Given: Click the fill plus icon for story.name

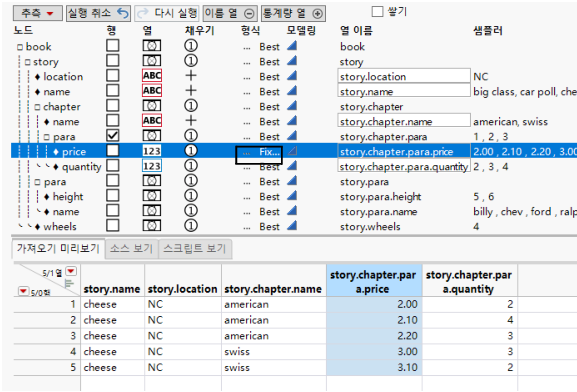Looking at the screenshot, I should (x=191, y=91).
